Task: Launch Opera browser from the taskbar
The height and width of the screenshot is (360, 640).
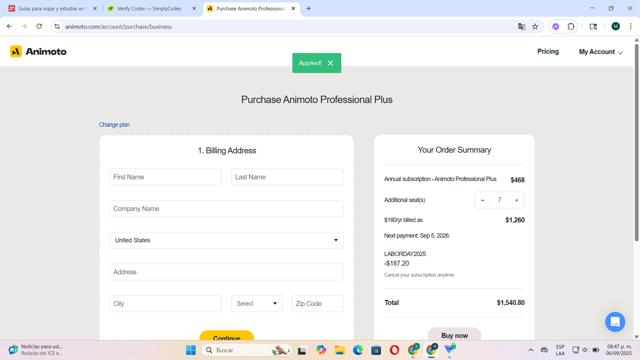Action: click(x=394, y=350)
